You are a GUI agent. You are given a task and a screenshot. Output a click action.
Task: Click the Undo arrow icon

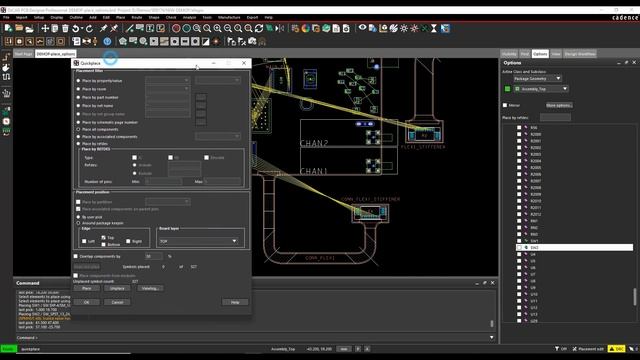pos(75,28)
